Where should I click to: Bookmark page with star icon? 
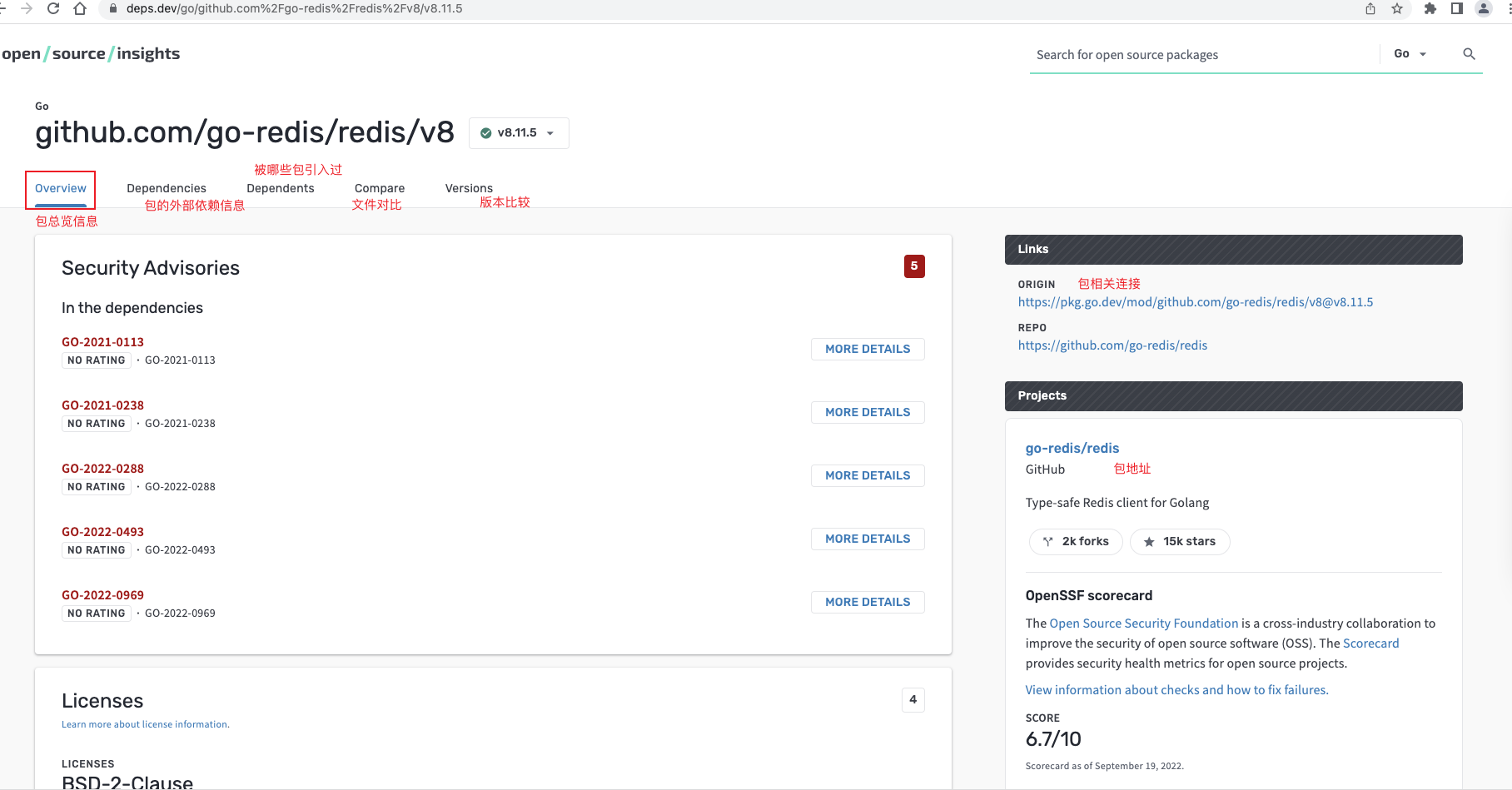click(1397, 8)
